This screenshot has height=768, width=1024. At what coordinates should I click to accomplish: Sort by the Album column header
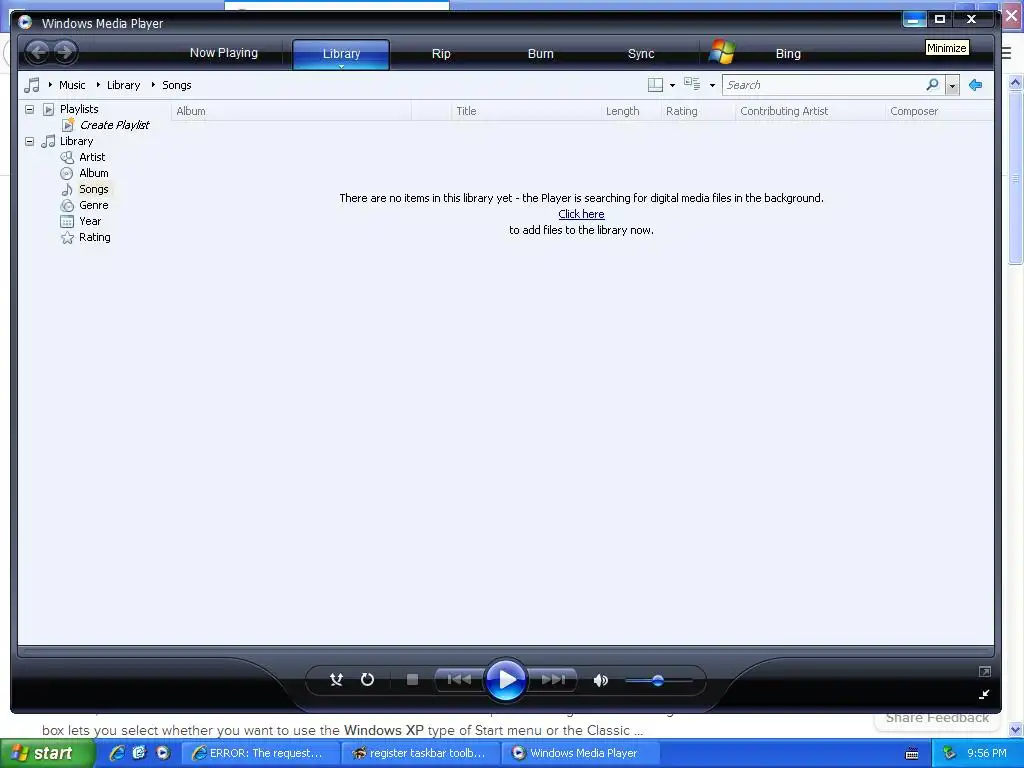(291, 111)
